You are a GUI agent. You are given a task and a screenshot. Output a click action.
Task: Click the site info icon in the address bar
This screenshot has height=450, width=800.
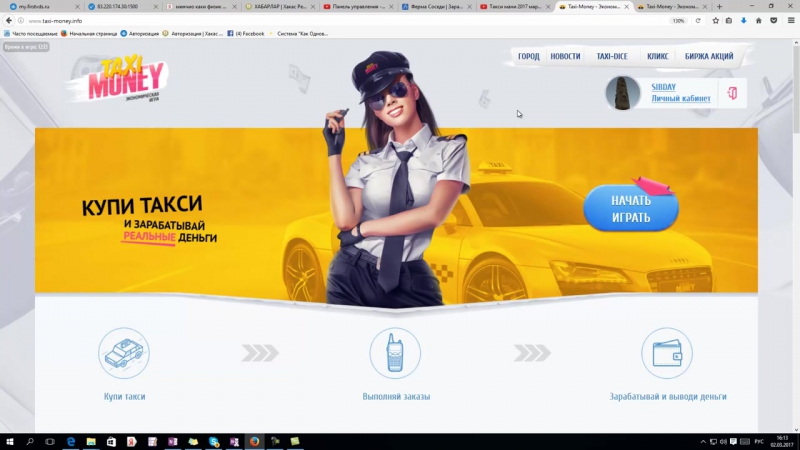21,21
